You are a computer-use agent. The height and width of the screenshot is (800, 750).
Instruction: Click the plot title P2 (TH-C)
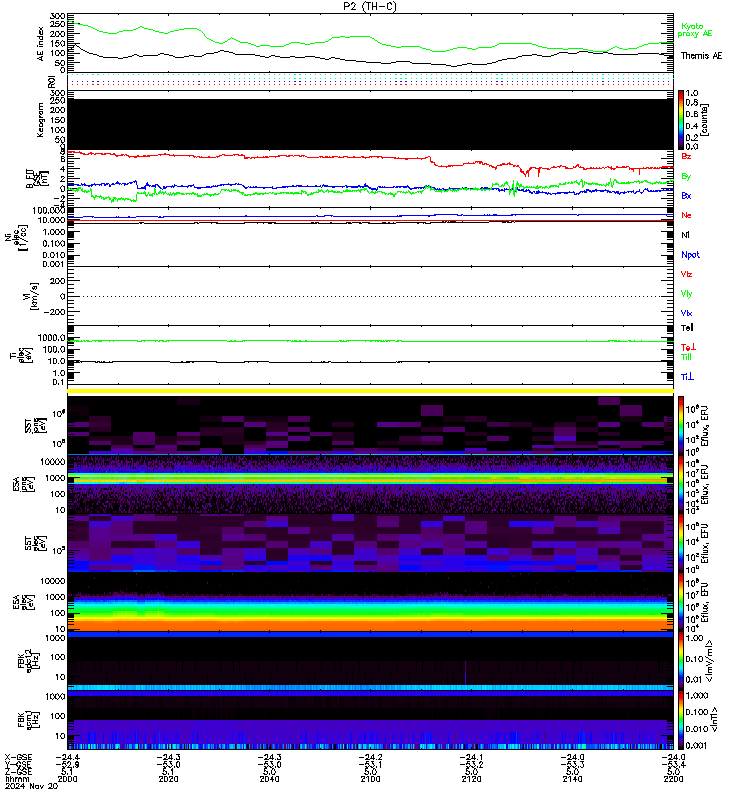370,6
